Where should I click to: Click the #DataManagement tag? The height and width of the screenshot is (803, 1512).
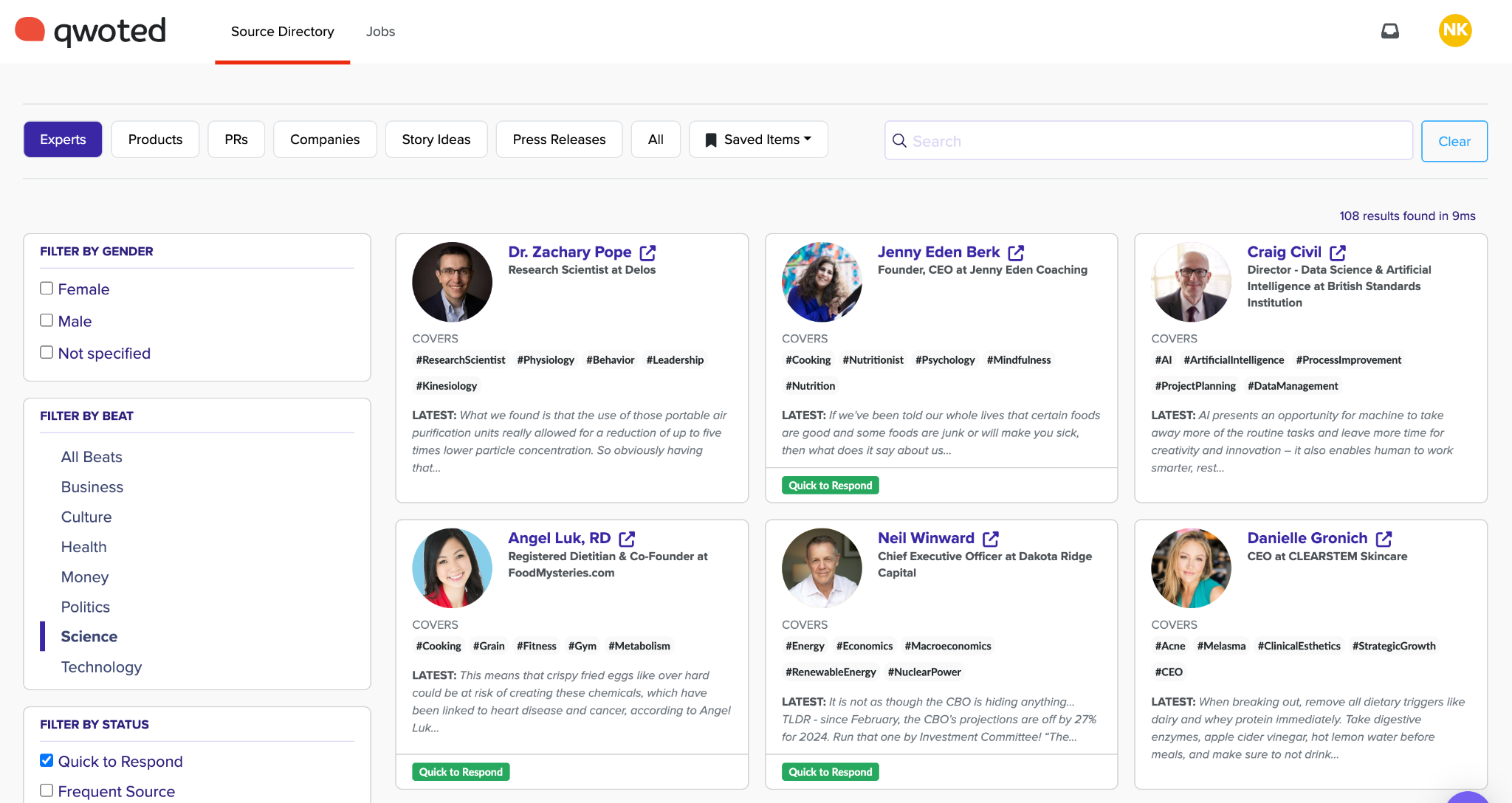point(1293,386)
